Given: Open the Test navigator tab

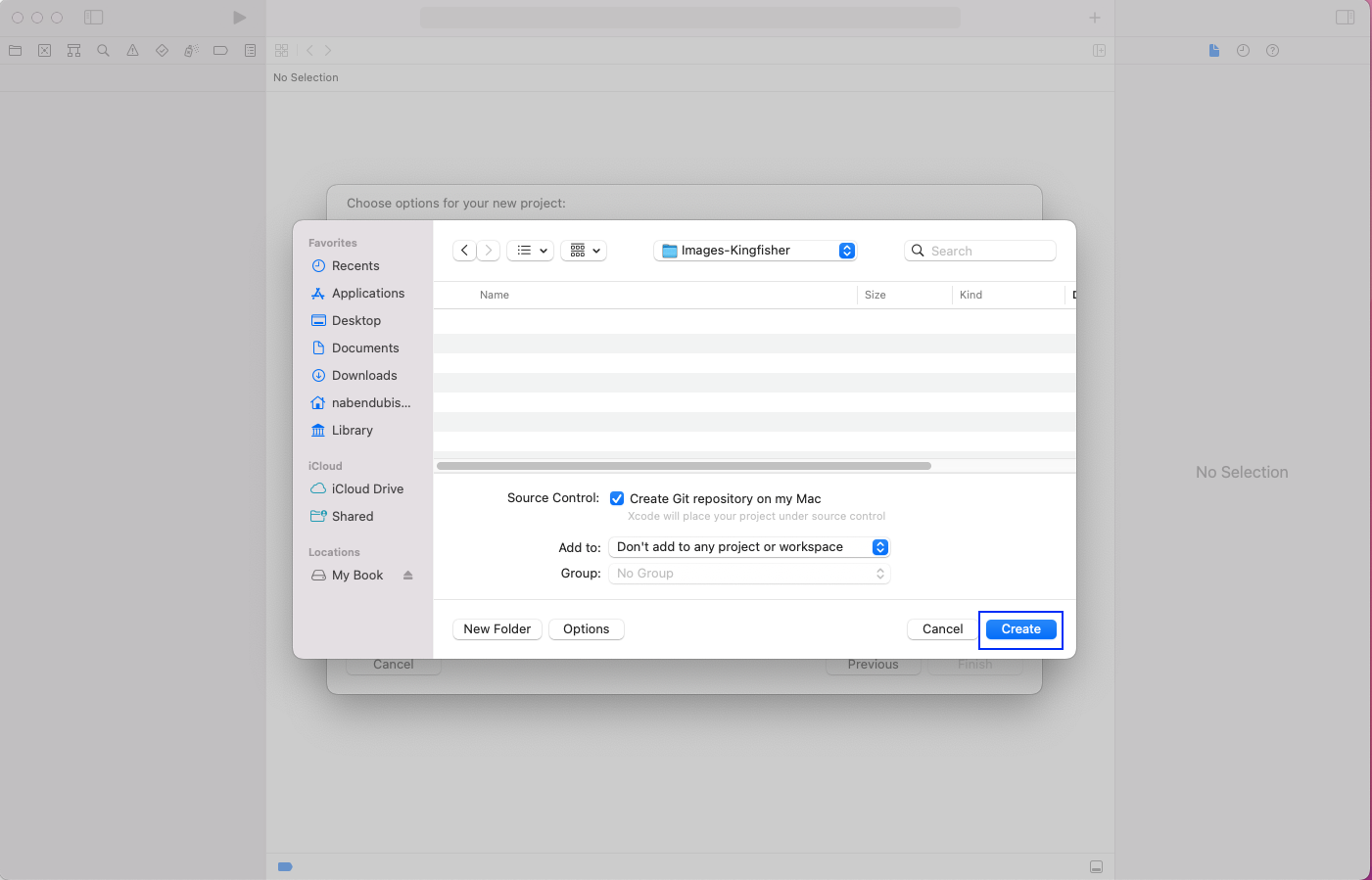Looking at the screenshot, I should [x=162, y=51].
